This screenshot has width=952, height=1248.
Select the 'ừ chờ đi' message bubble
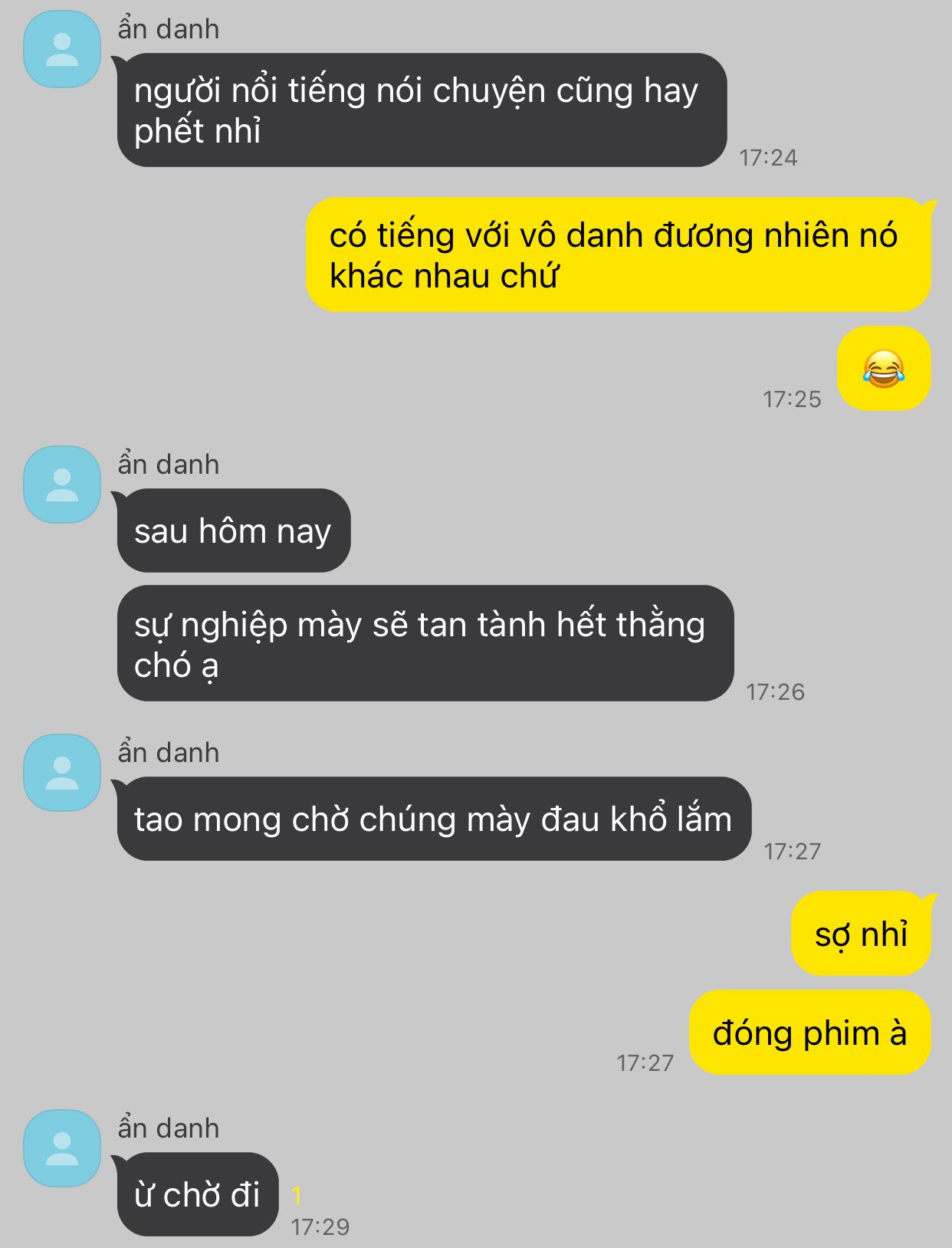198,1194
